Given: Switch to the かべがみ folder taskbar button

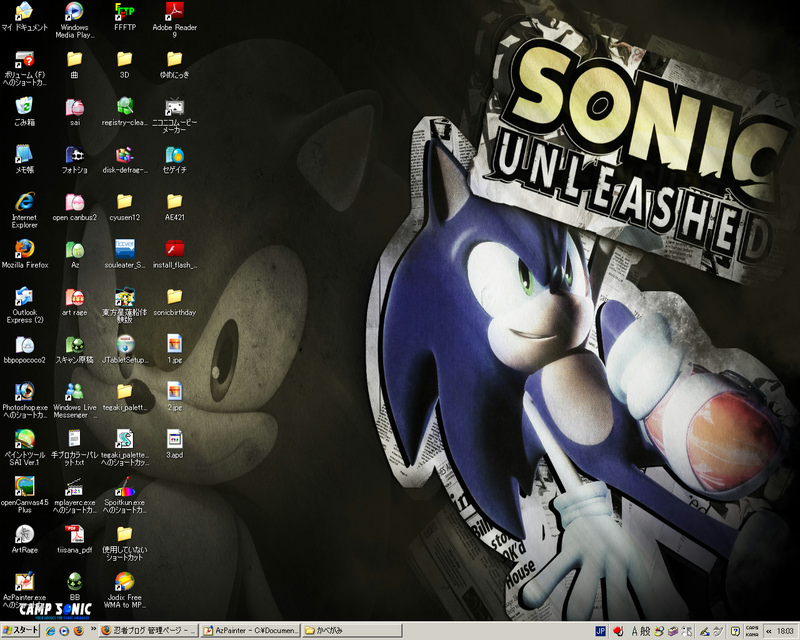Looking at the screenshot, I should point(350,631).
